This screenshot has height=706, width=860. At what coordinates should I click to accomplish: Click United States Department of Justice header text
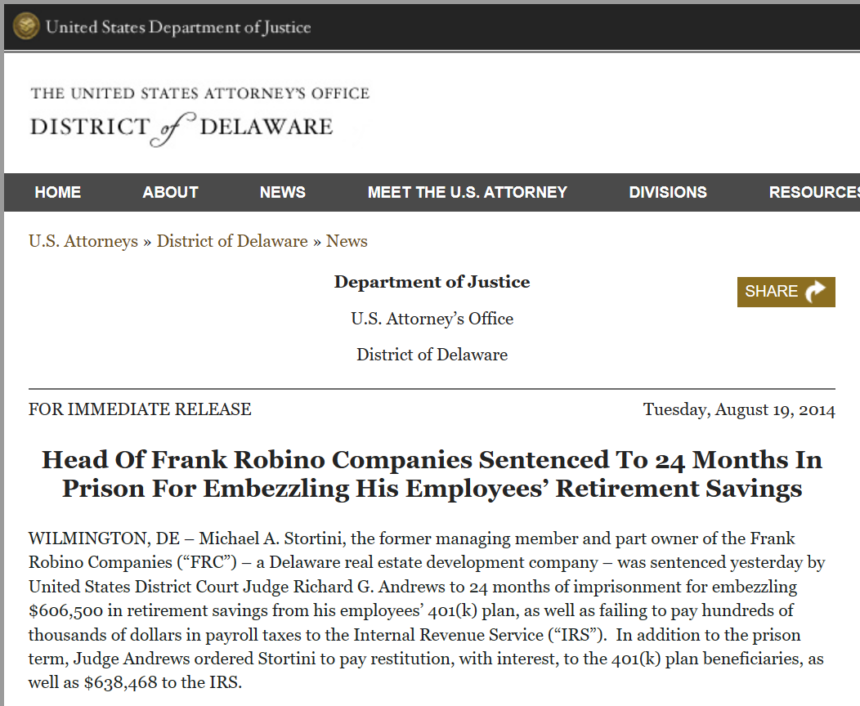tap(178, 27)
